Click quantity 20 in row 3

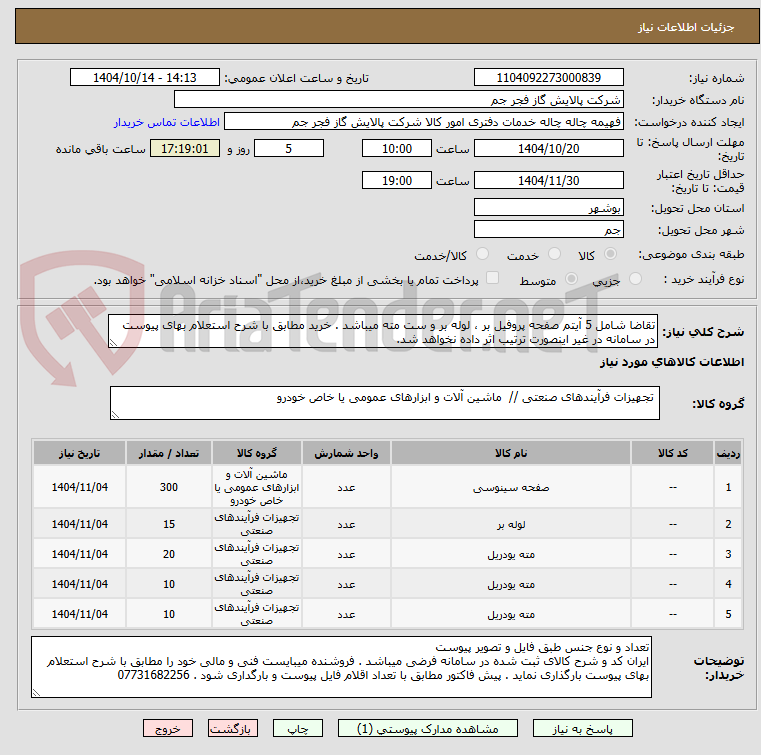(x=168, y=554)
